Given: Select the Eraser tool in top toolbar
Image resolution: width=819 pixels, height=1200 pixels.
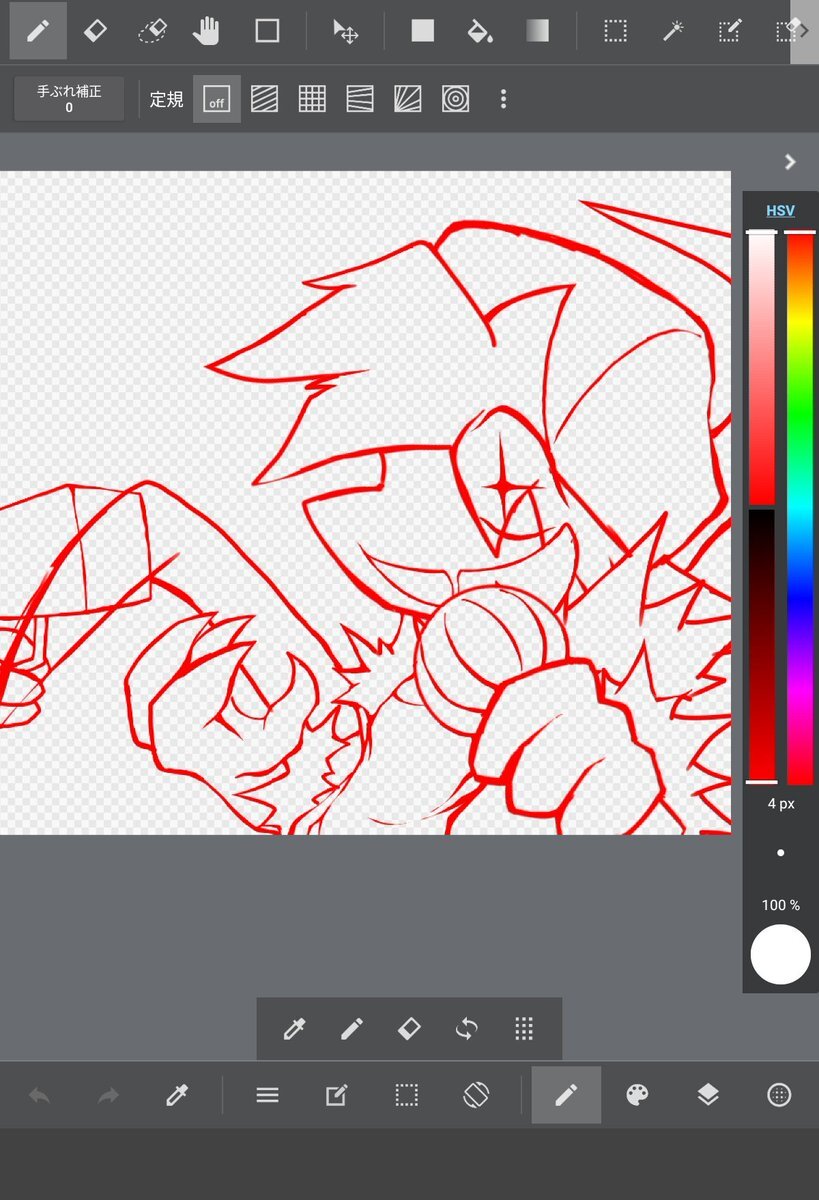Looking at the screenshot, I should coord(94,31).
